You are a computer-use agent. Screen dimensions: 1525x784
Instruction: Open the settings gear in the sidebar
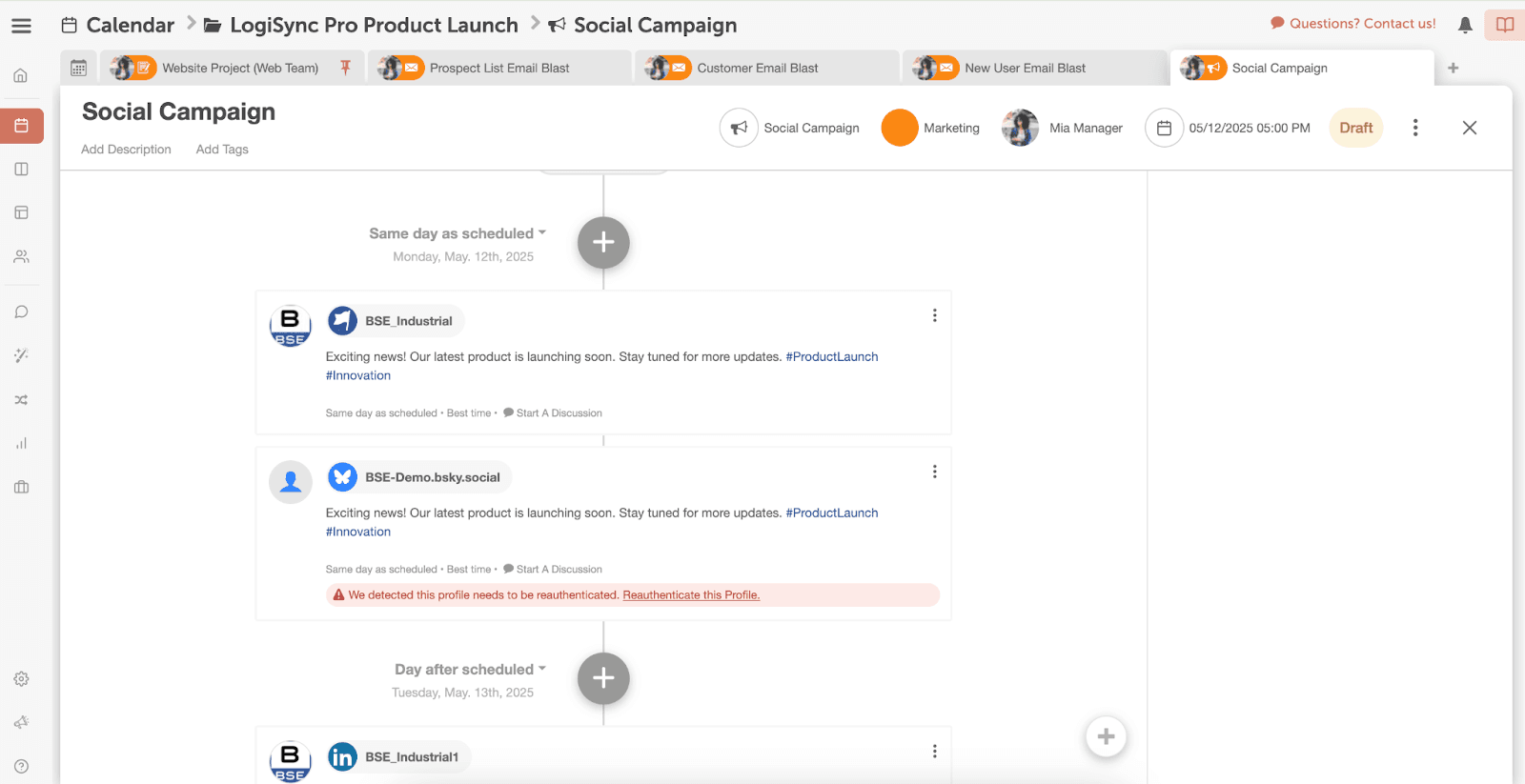21,679
